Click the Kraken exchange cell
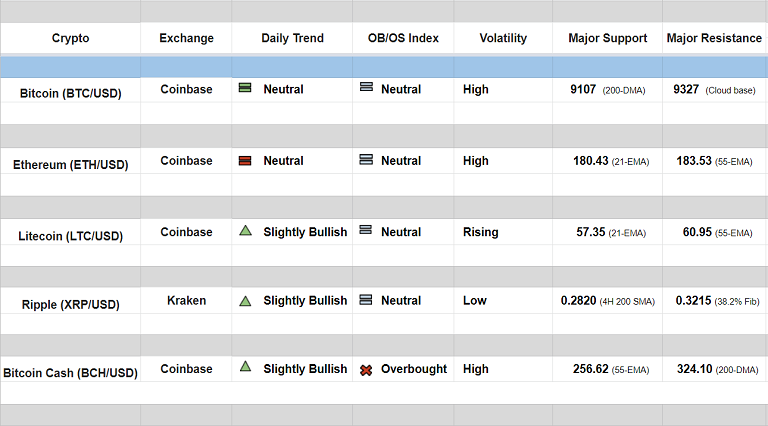This screenshot has height=426, width=768. (186, 300)
